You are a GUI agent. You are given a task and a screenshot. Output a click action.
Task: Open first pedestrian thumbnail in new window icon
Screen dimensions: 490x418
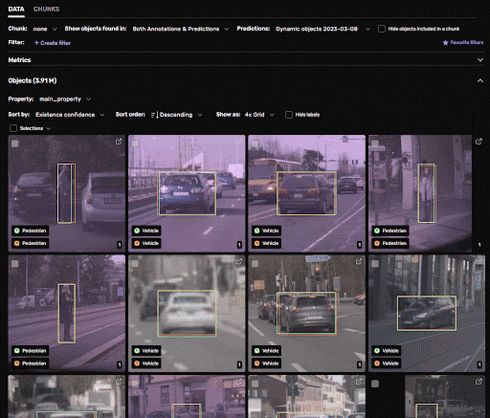[x=119, y=142]
